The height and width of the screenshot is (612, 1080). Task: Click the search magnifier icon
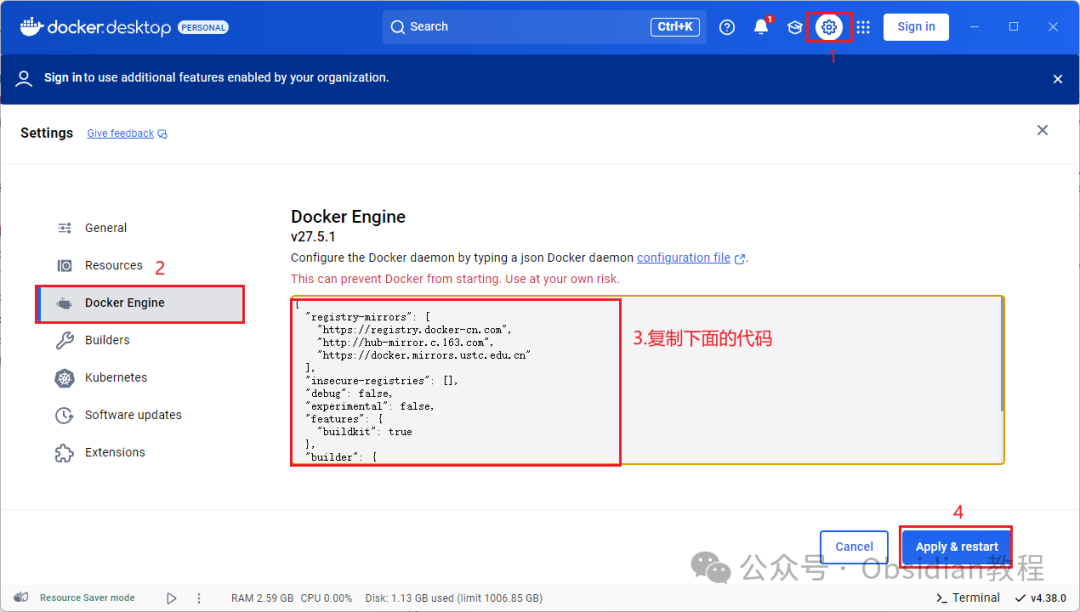397,27
